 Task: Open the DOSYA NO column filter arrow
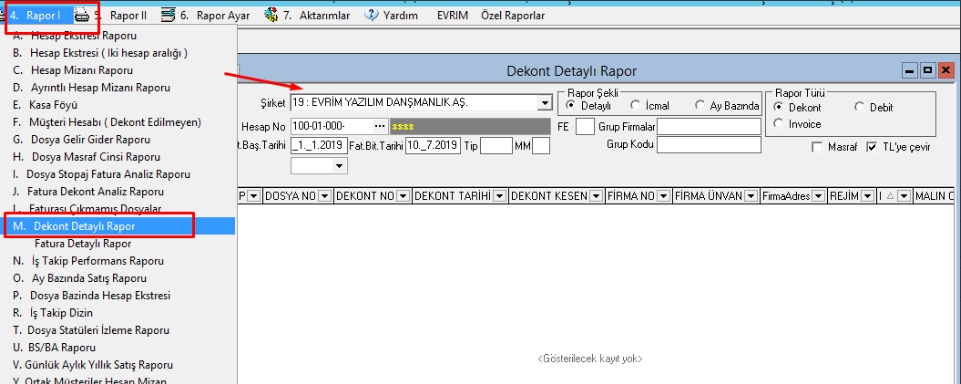(325, 196)
